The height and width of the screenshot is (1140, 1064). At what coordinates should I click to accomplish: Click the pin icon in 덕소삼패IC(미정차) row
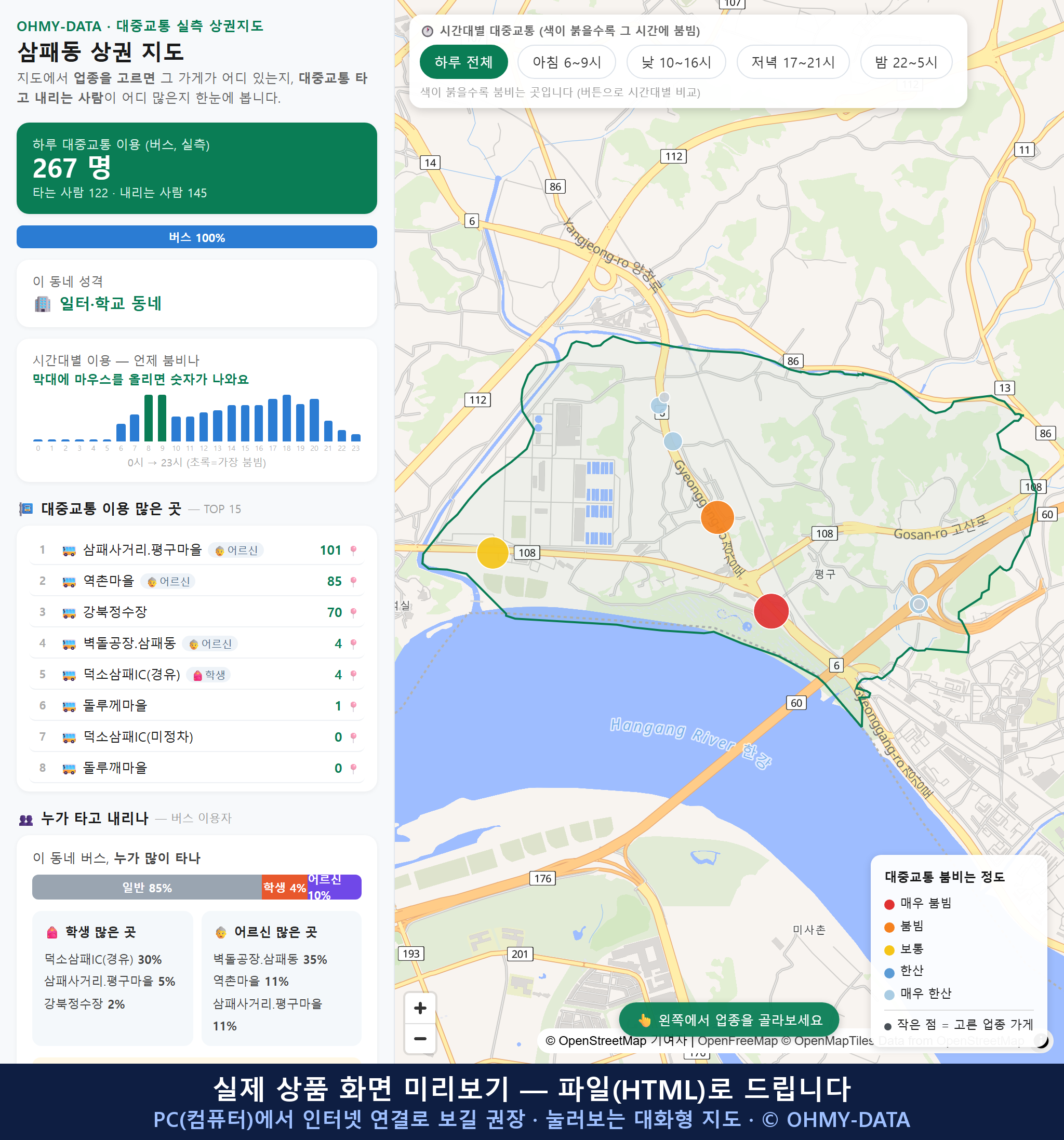(353, 737)
